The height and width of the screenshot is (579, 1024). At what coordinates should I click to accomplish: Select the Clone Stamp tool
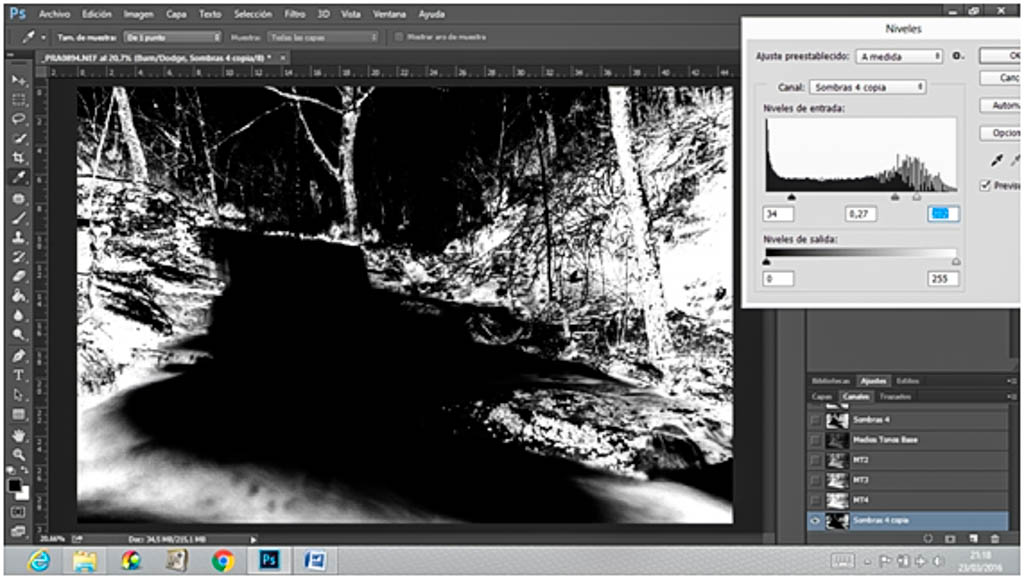[x=19, y=237]
